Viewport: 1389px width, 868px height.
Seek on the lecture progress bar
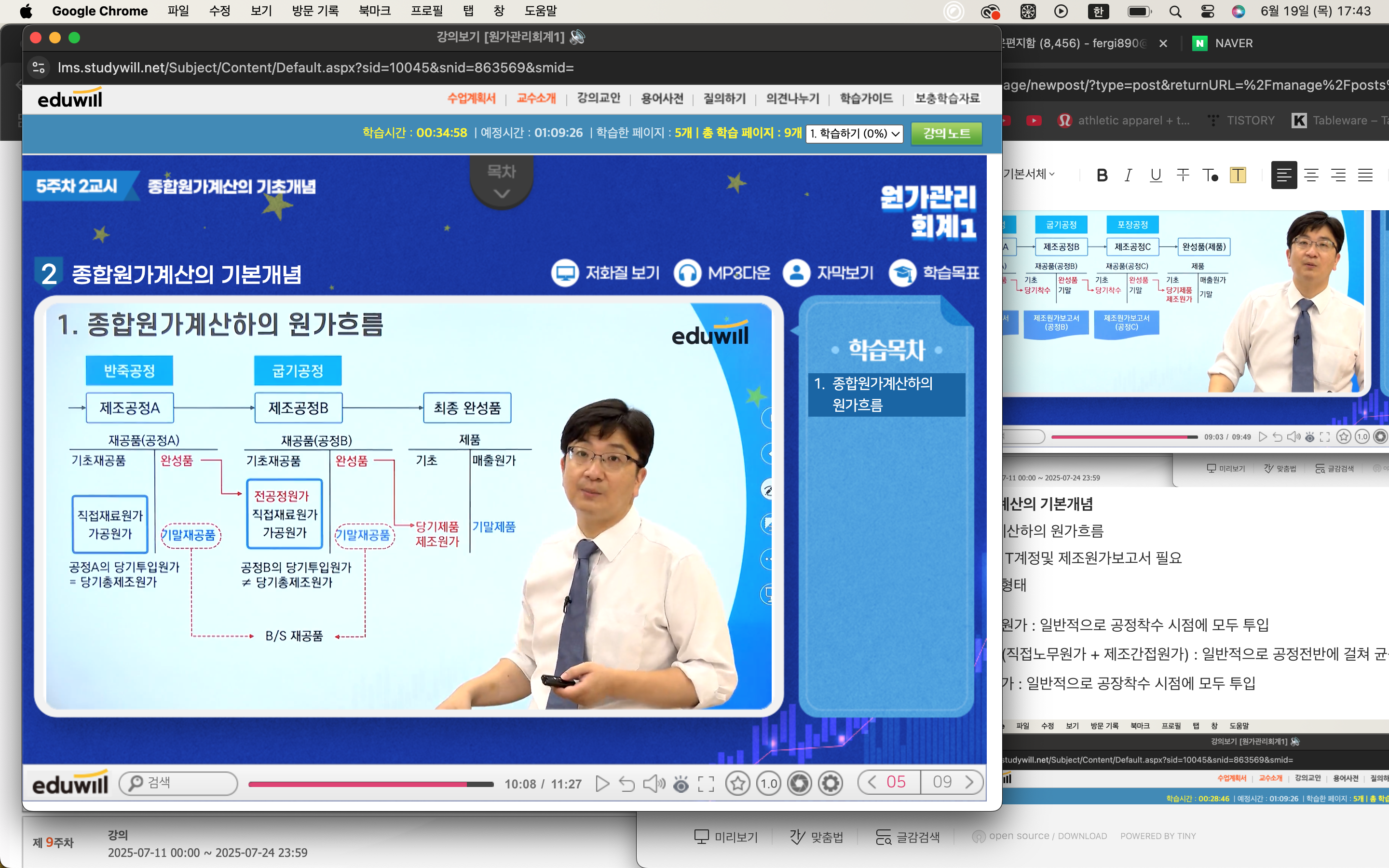371,784
